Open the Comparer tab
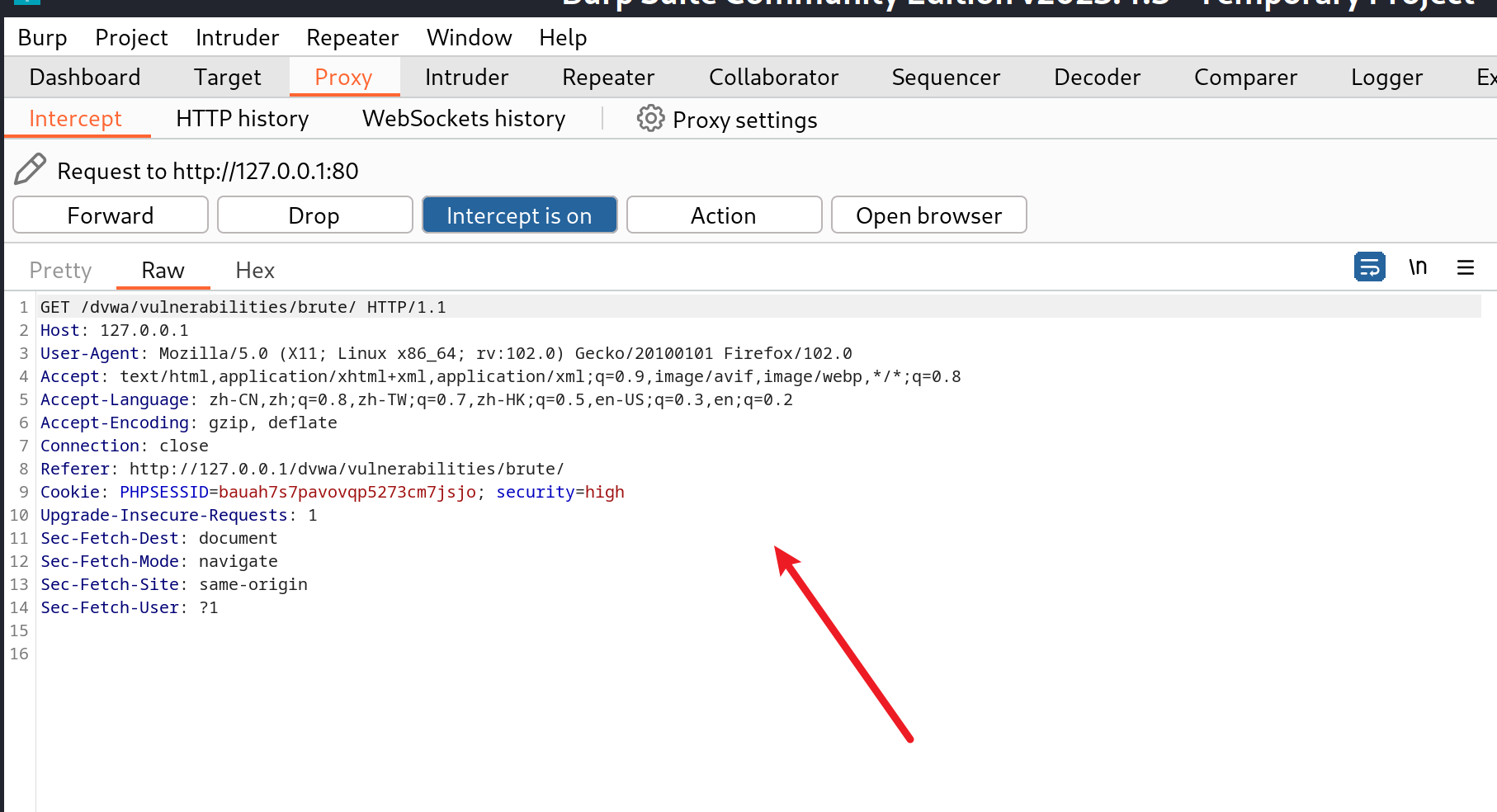This screenshot has width=1497, height=812. click(x=1245, y=77)
